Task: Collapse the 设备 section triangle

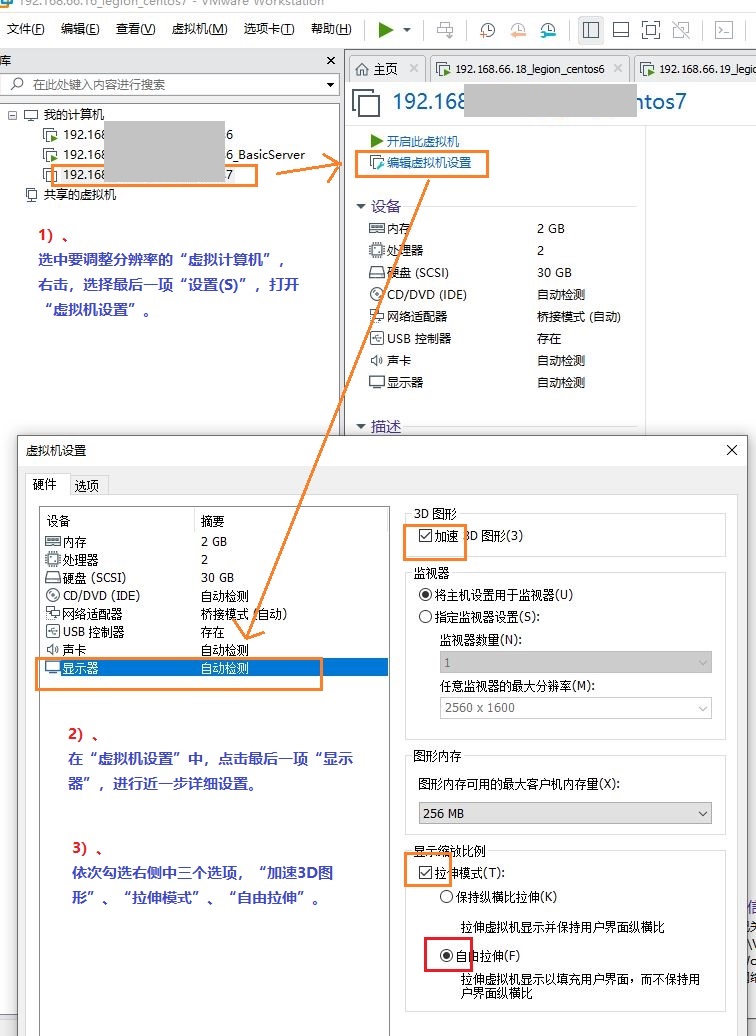Action: pos(361,207)
